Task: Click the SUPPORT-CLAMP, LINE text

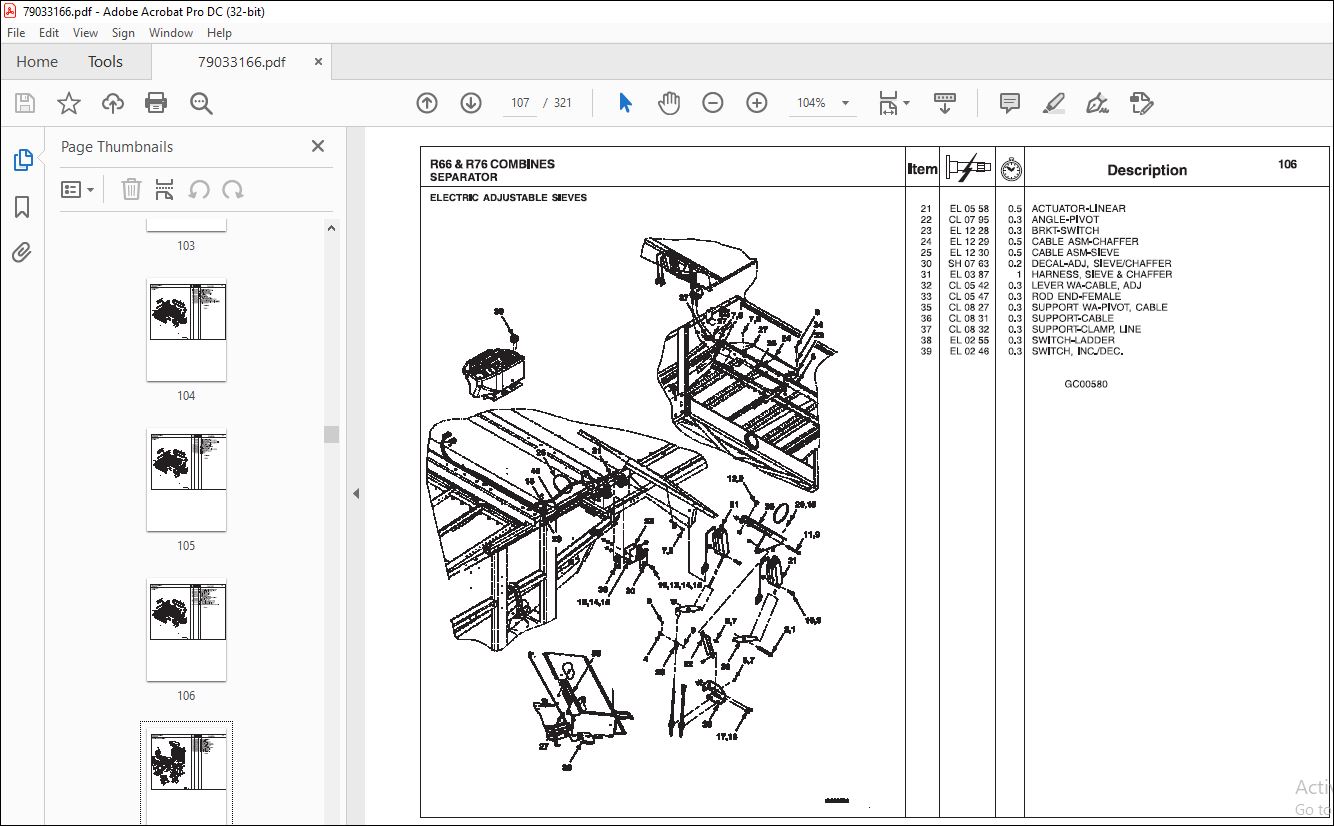Action: pos(1086,329)
